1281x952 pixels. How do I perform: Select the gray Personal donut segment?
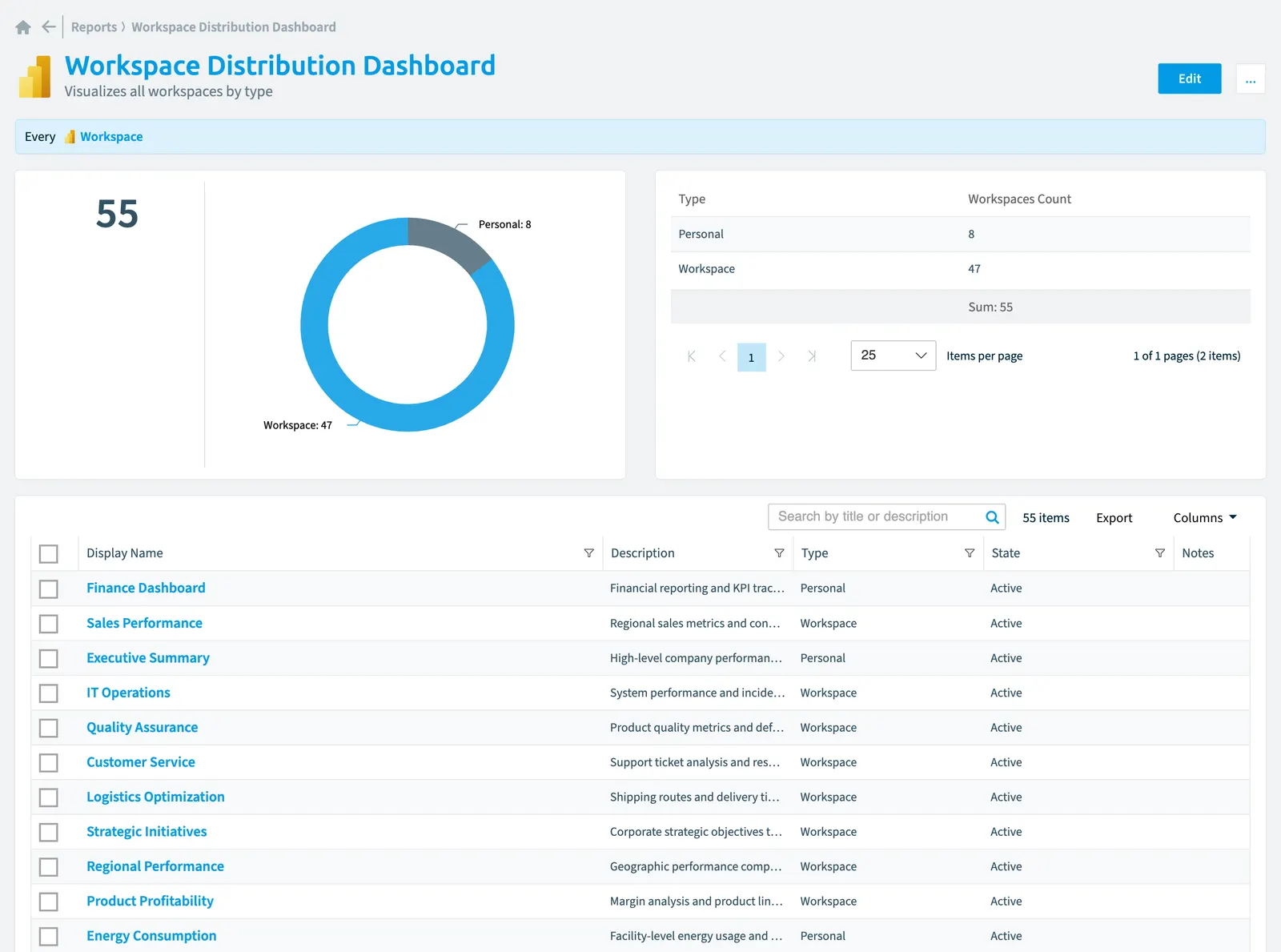(448, 242)
